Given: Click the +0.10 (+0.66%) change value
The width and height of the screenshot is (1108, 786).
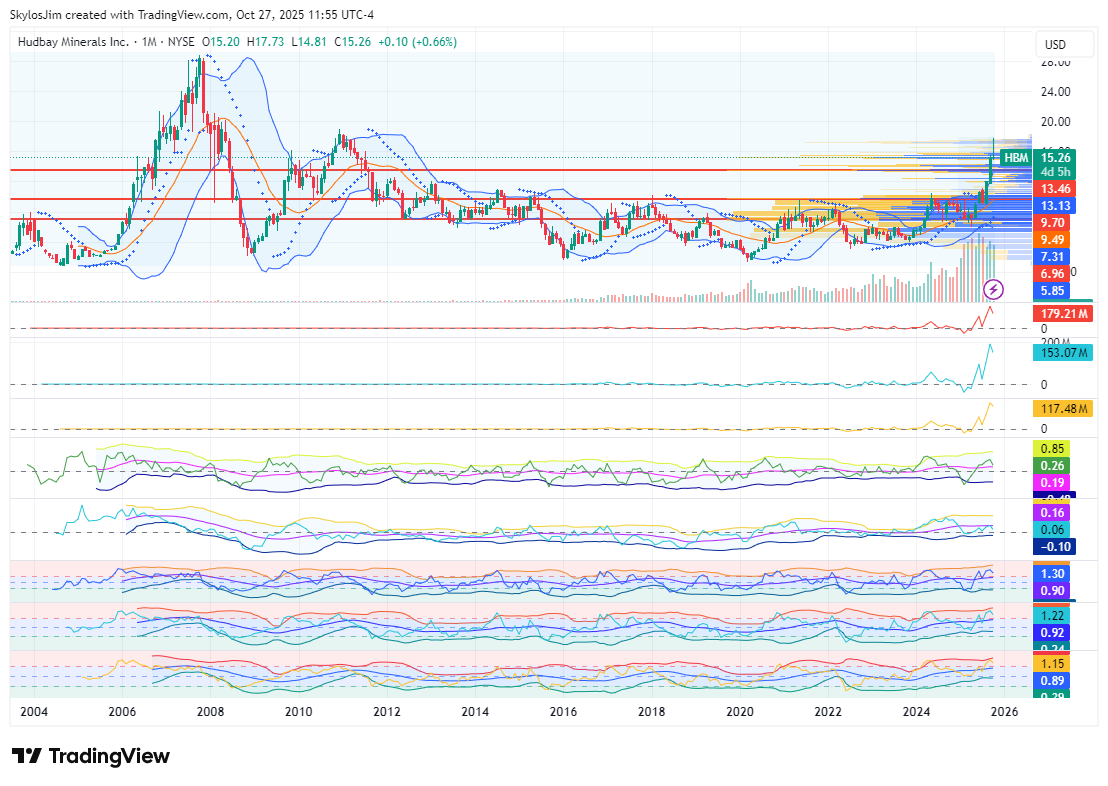Looking at the screenshot, I should [x=417, y=41].
